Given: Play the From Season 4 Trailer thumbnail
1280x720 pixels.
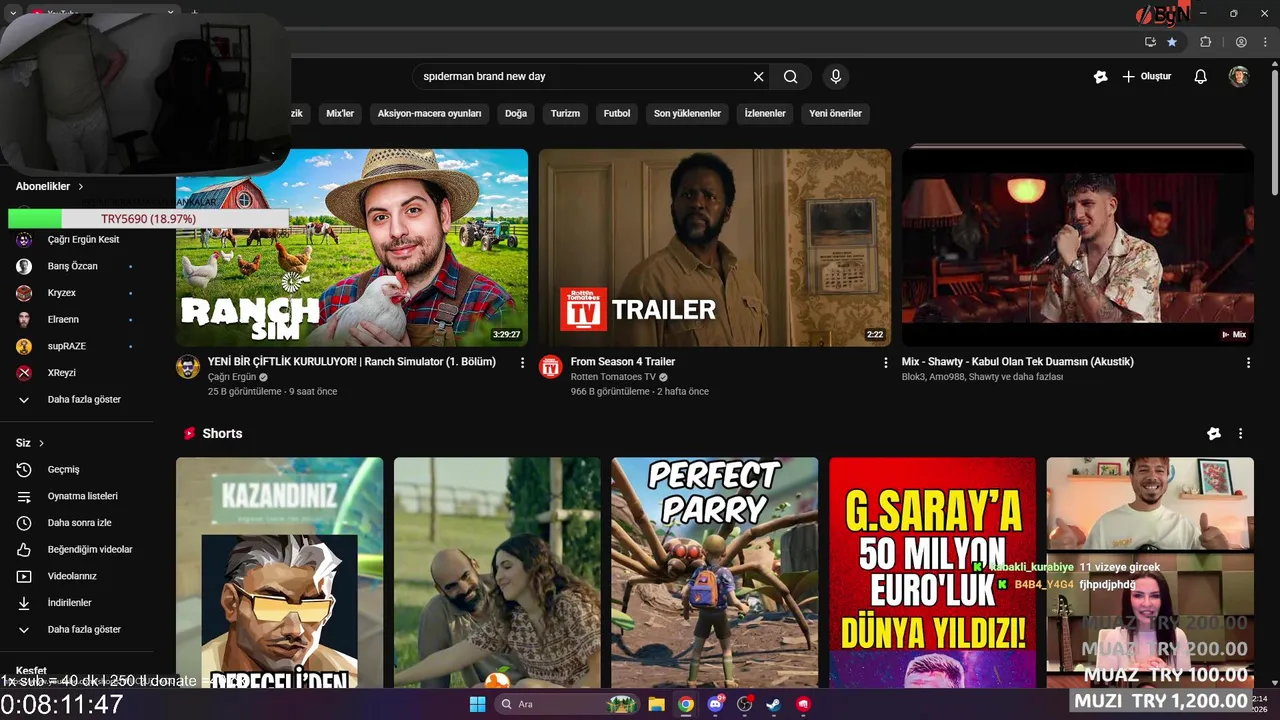Looking at the screenshot, I should pos(715,248).
